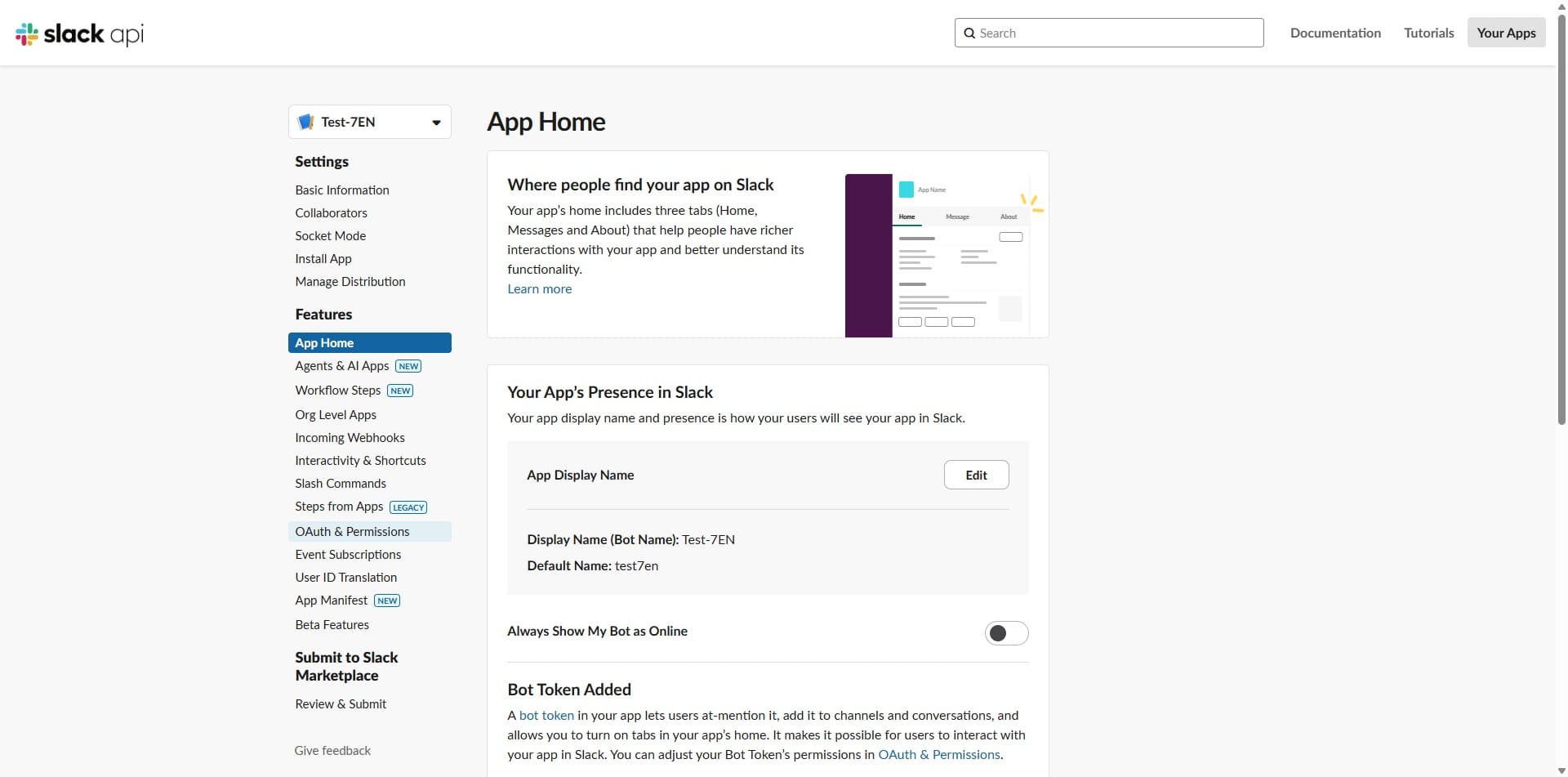Click the NEW badge beside App Manifest
The width and height of the screenshot is (1568, 777).
[387, 601]
